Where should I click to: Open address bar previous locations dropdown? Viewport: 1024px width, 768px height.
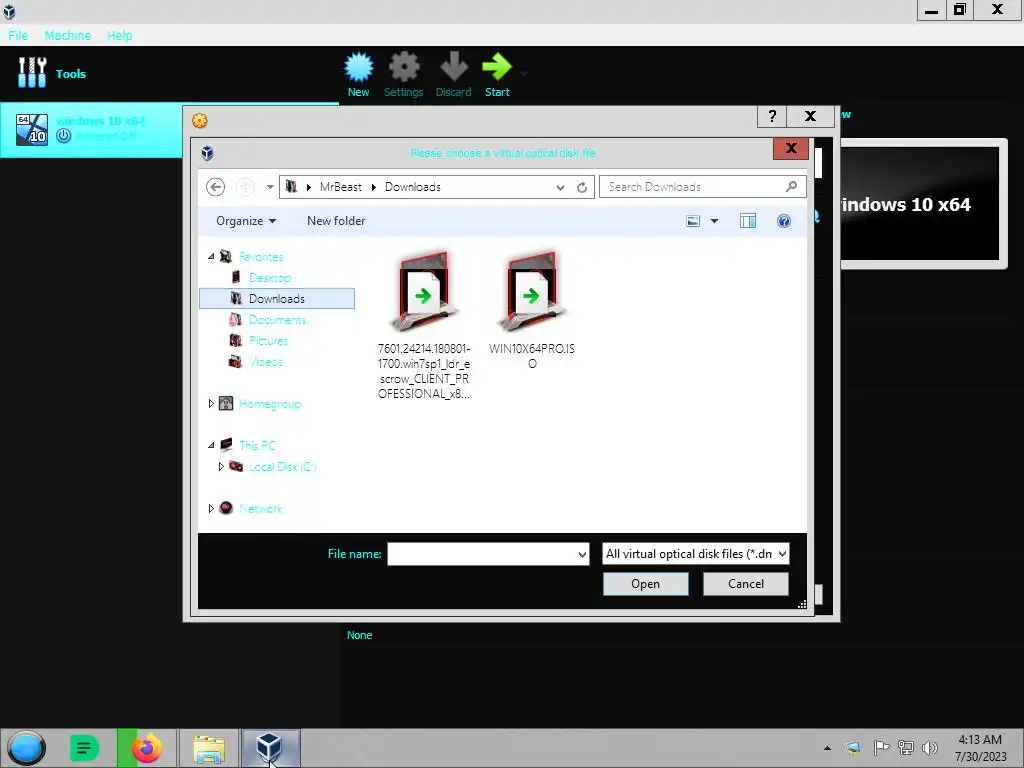[x=560, y=187]
